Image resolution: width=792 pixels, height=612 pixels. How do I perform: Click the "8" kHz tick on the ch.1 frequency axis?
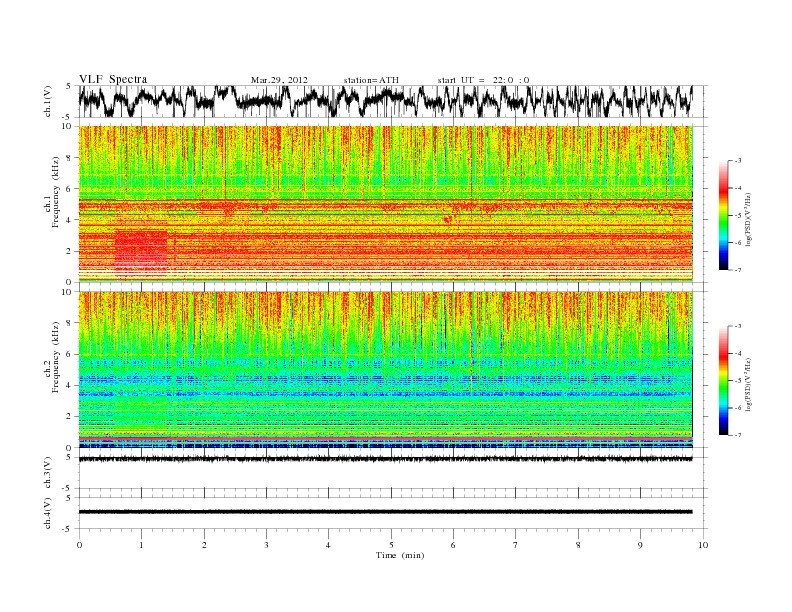[x=69, y=158]
